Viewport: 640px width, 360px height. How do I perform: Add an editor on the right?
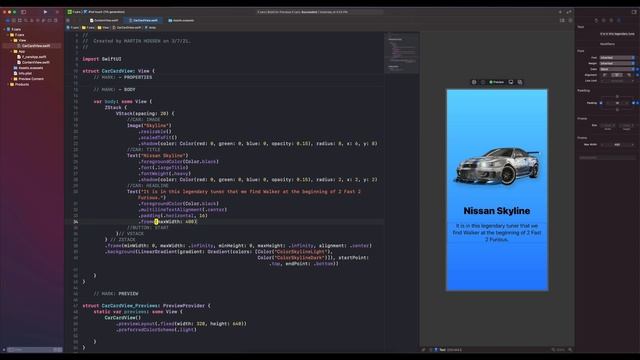click(571, 20)
